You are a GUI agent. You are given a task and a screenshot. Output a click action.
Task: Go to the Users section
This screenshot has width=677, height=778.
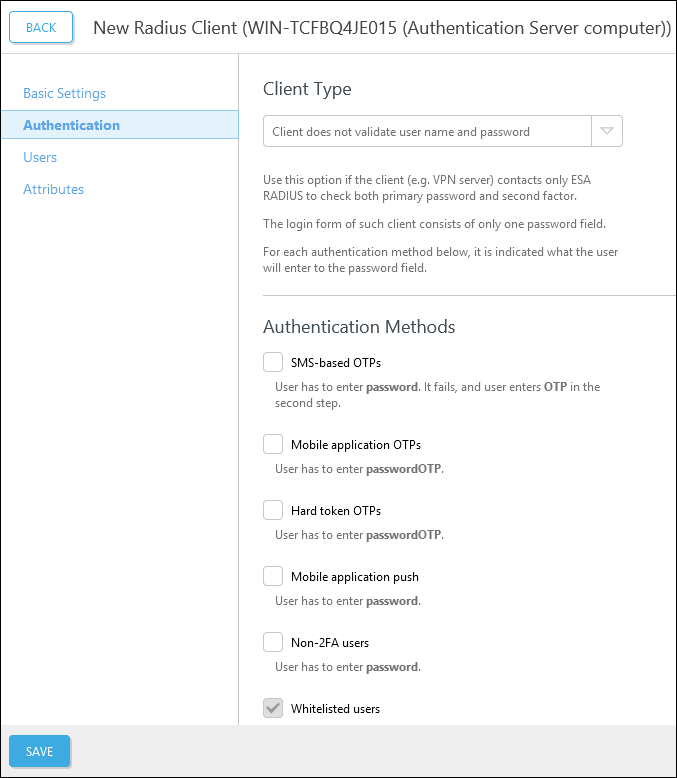(x=40, y=157)
